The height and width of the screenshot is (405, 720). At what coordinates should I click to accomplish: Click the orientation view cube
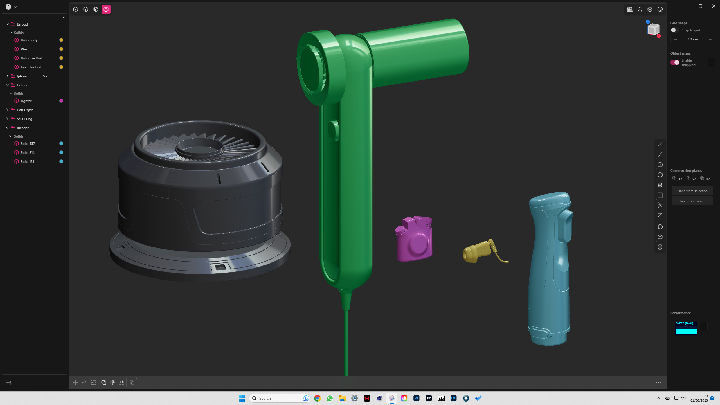coord(653,29)
